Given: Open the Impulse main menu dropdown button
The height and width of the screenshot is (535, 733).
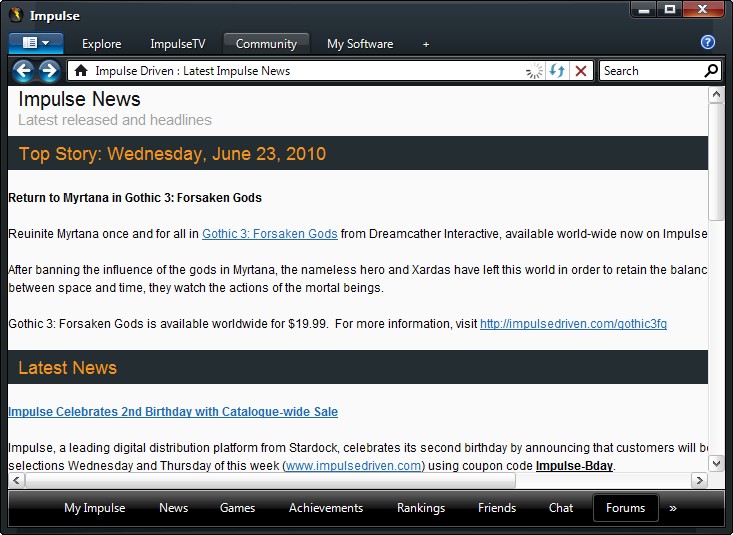Looking at the screenshot, I should pos(36,43).
